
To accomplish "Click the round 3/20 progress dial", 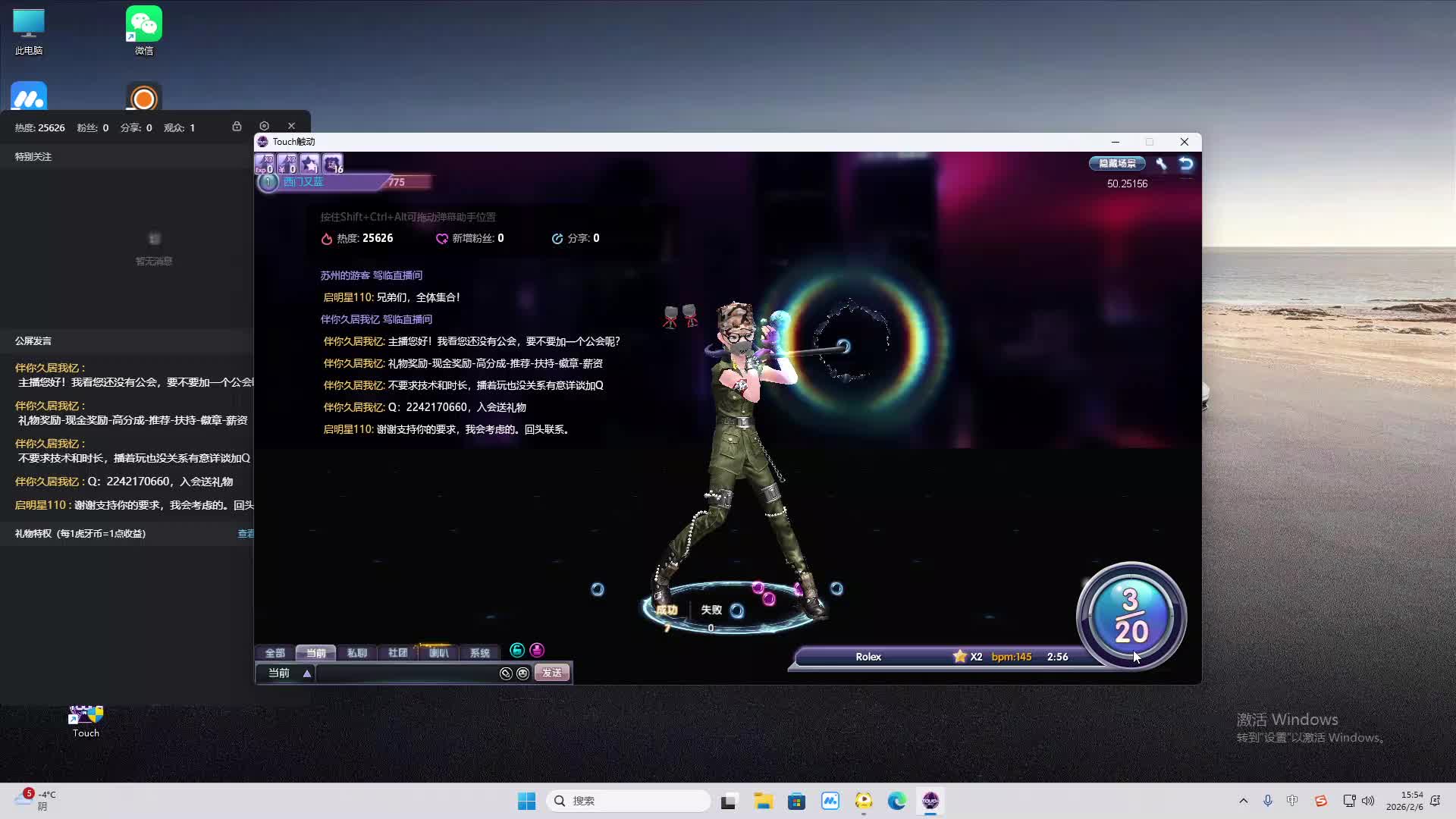I will point(1131,616).
